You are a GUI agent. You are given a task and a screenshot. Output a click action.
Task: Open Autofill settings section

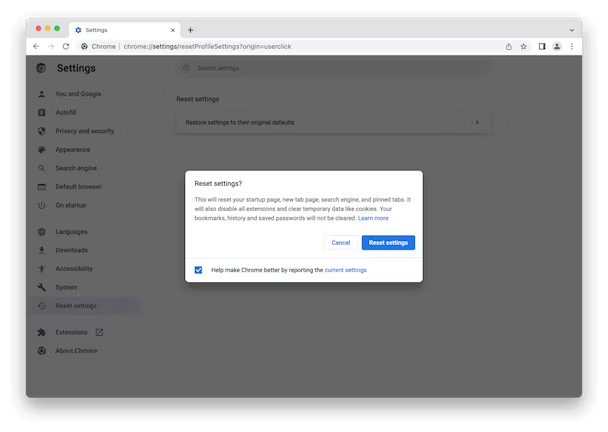click(66, 112)
